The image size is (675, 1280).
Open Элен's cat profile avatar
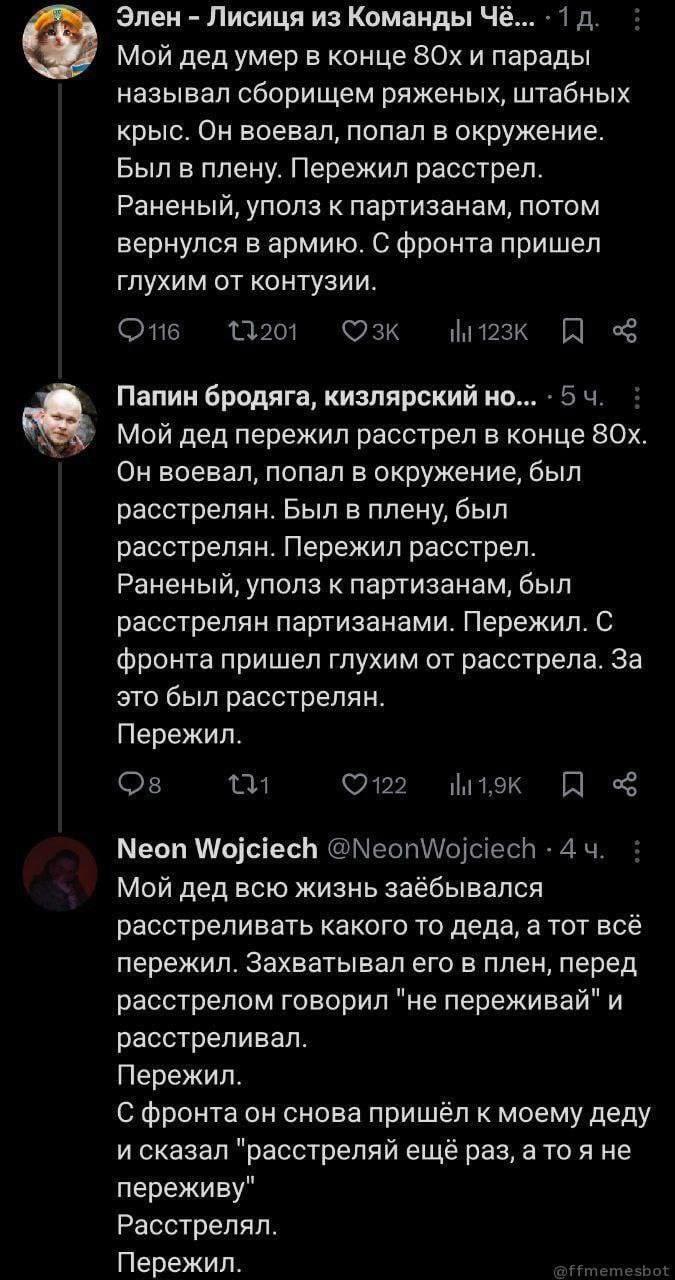[60, 41]
